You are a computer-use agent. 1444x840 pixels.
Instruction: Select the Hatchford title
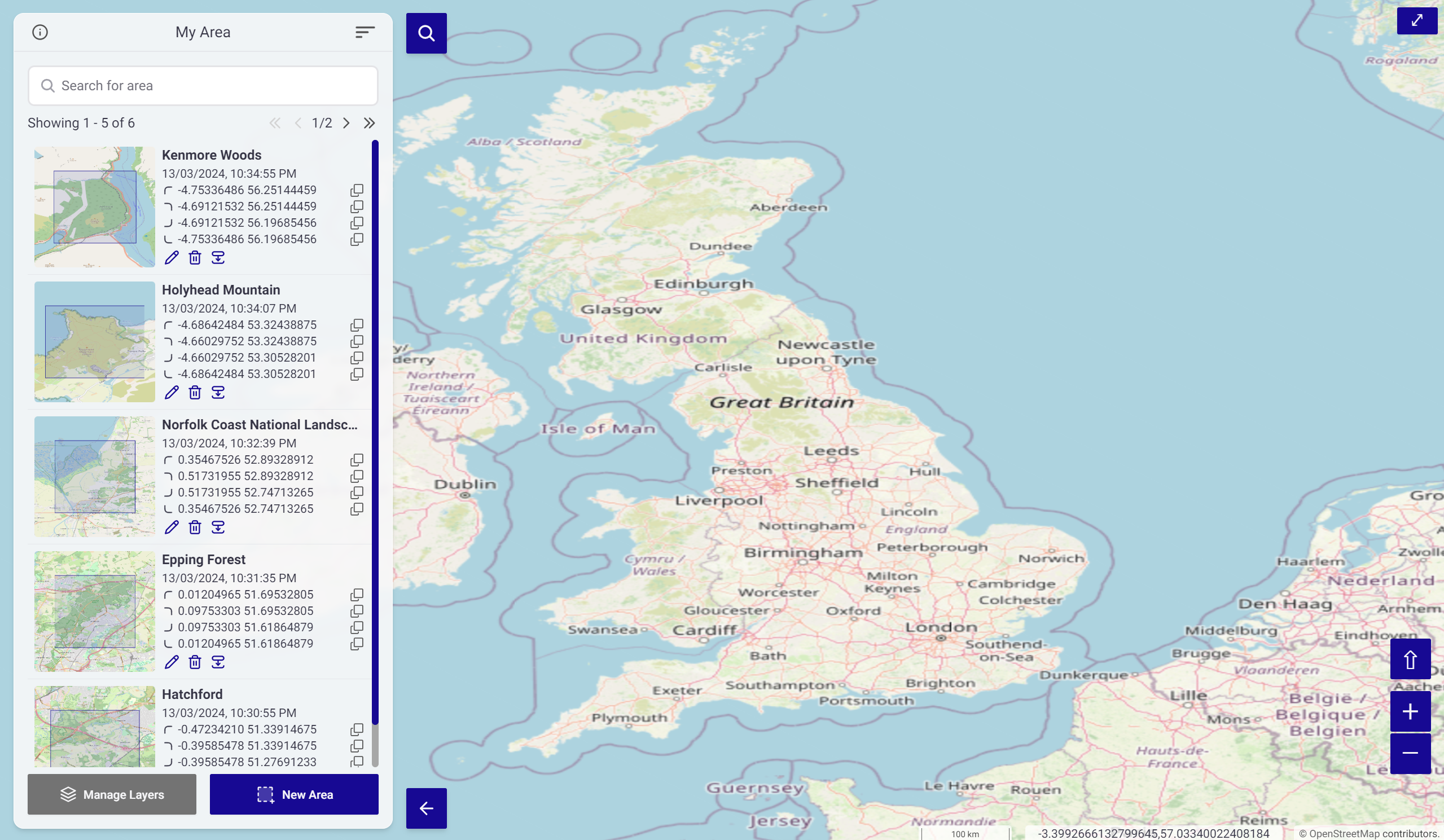pyautogui.click(x=192, y=694)
